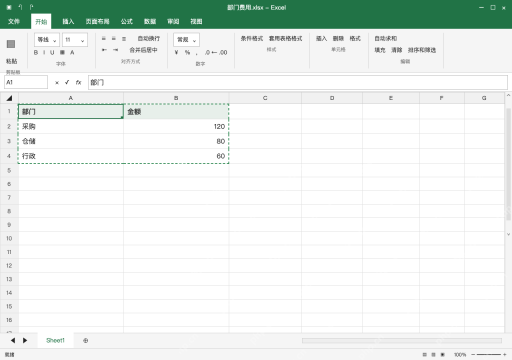Switch to the 公式 formulas tab

[x=127, y=21]
